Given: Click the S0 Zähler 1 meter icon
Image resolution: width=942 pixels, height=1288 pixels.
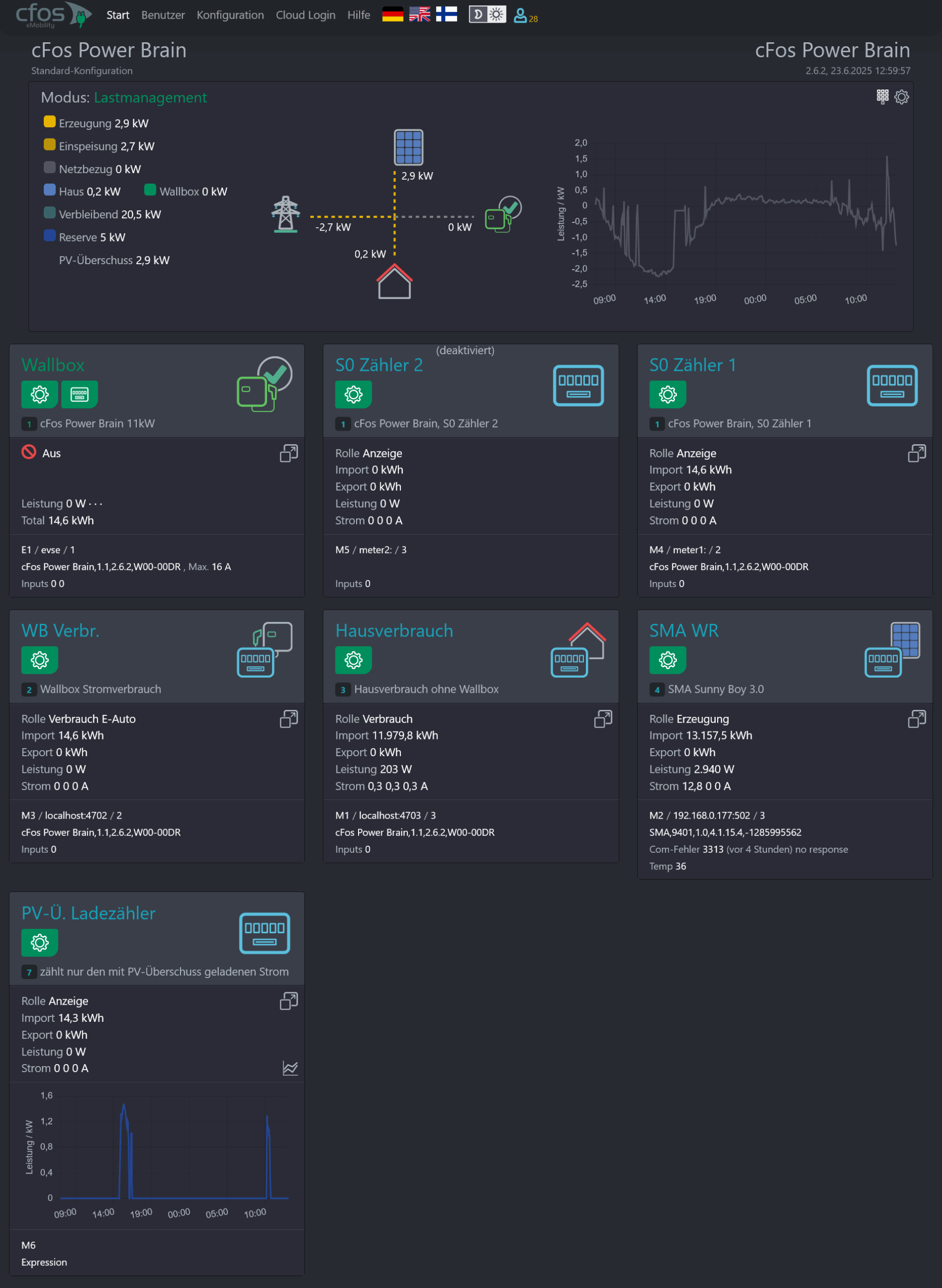Looking at the screenshot, I should point(892,385).
